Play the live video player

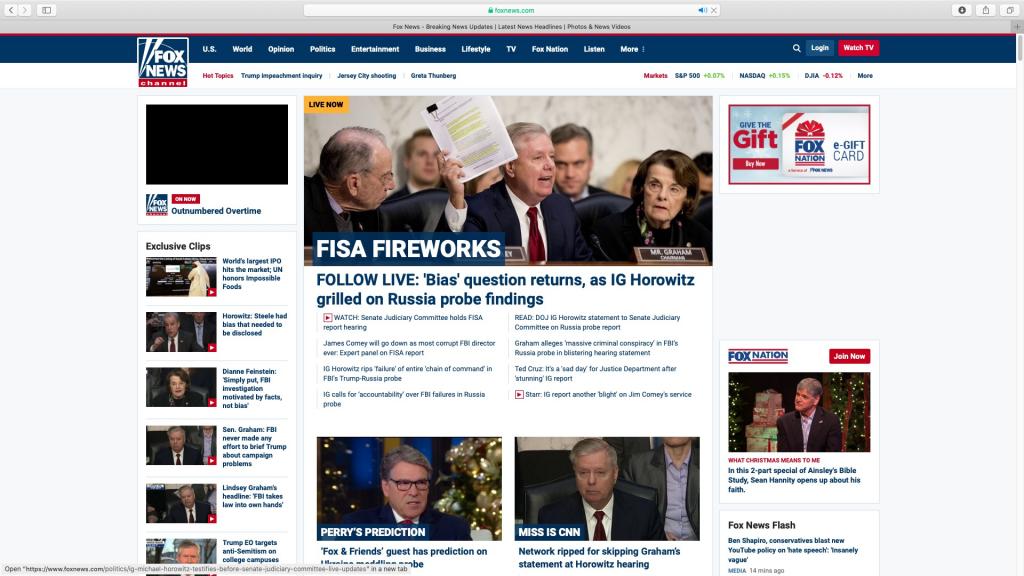point(217,144)
